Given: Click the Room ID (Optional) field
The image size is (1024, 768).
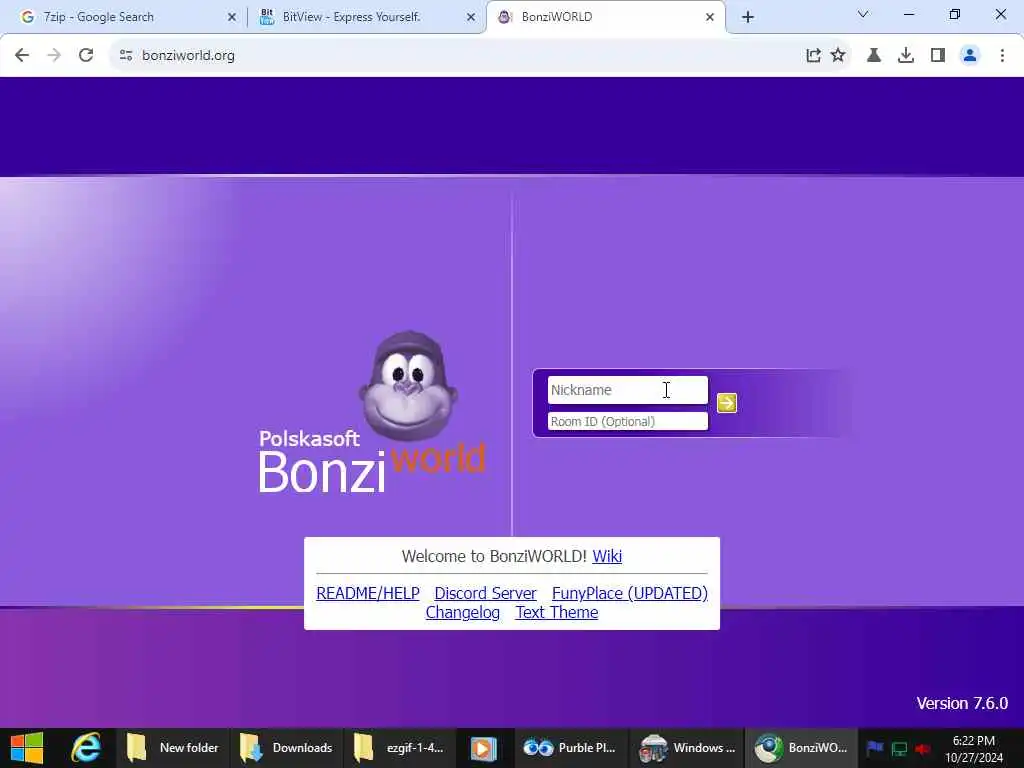Looking at the screenshot, I should coord(628,421).
